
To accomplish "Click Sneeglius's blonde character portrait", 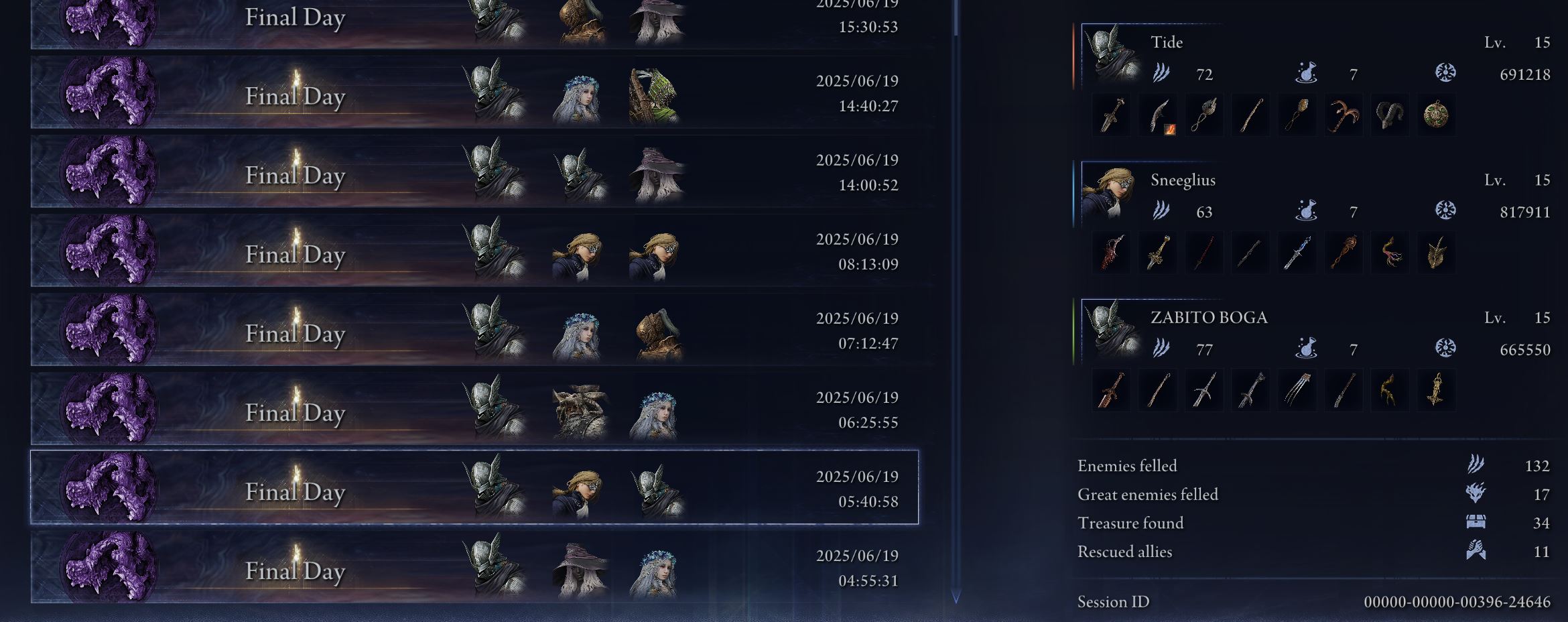I will [x=1112, y=192].
